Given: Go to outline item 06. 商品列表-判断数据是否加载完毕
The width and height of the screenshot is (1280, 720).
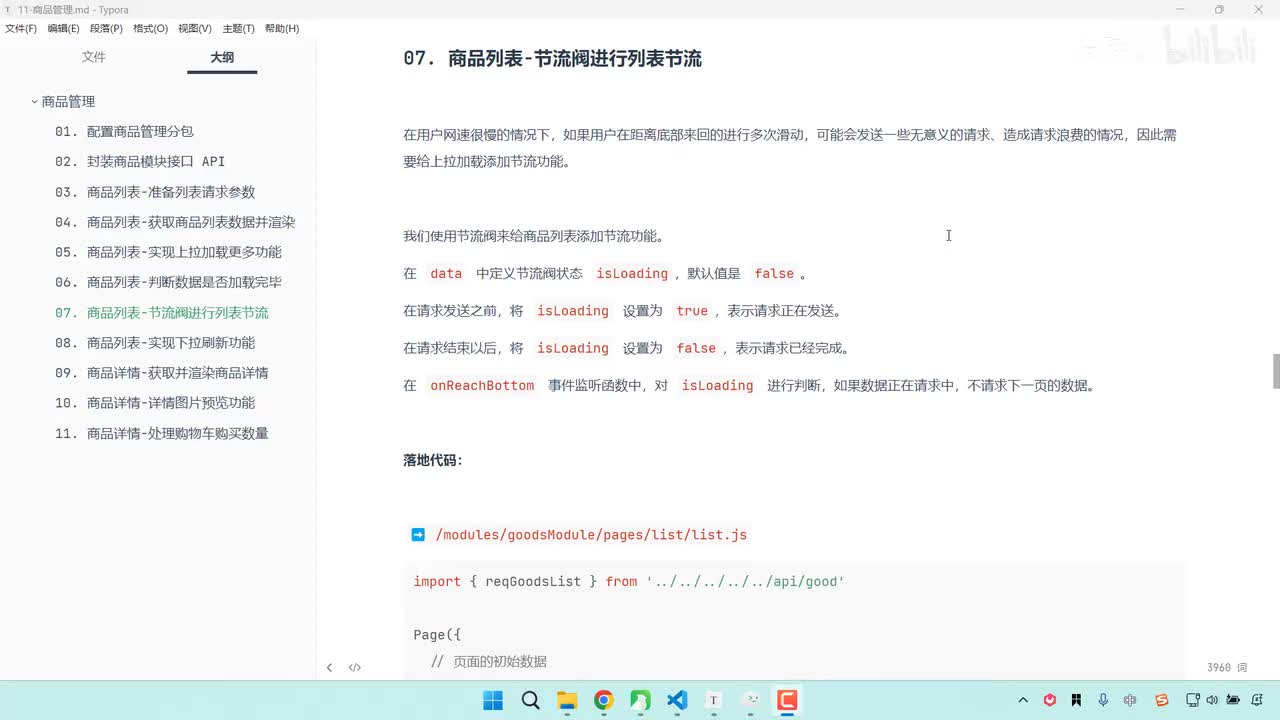Looking at the screenshot, I should (x=168, y=282).
